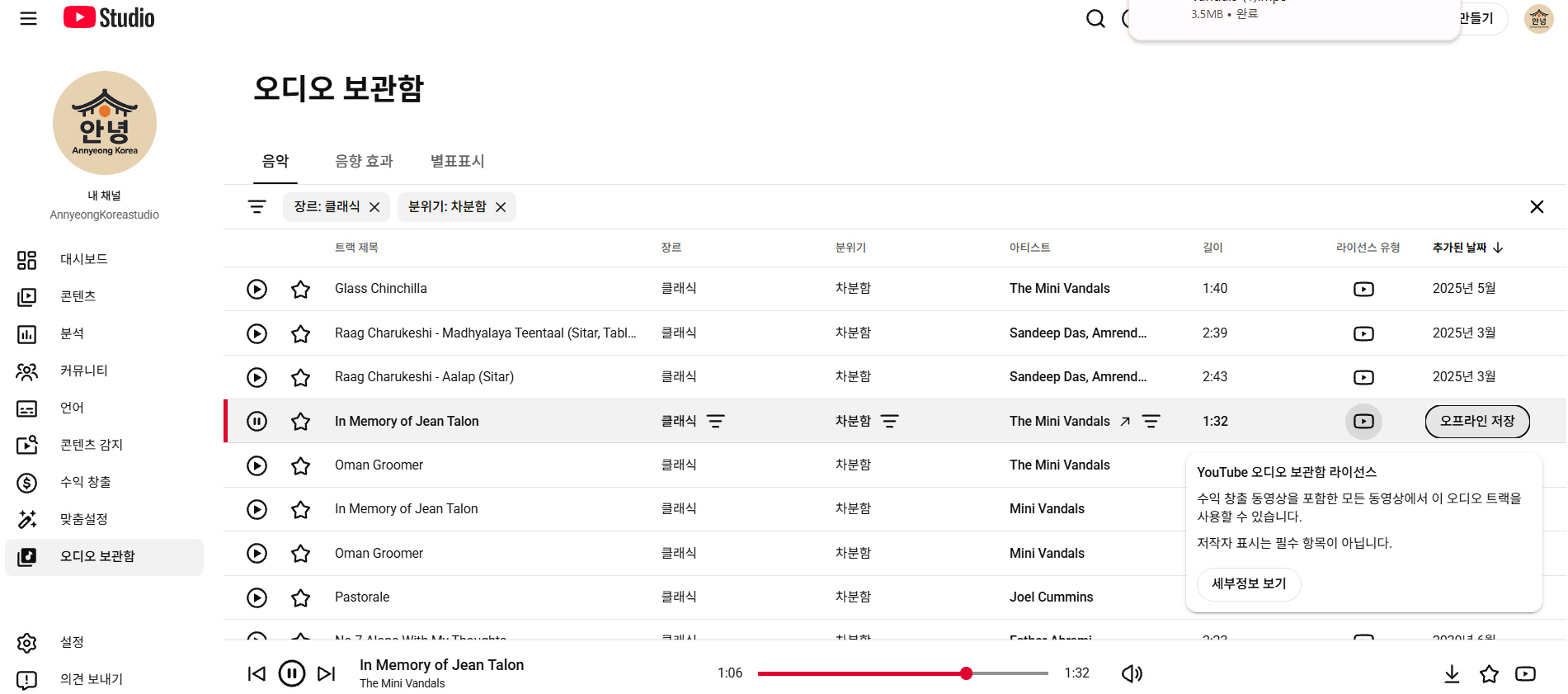The width and height of the screenshot is (1568, 694).
Task: Click the search magnifier icon
Action: [x=1095, y=18]
